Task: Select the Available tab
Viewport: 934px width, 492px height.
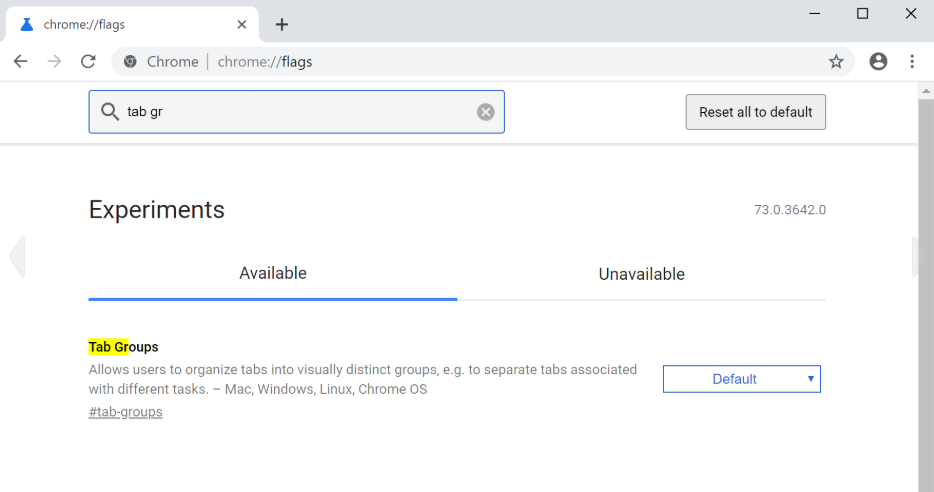Action: click(x=273, y=273)
